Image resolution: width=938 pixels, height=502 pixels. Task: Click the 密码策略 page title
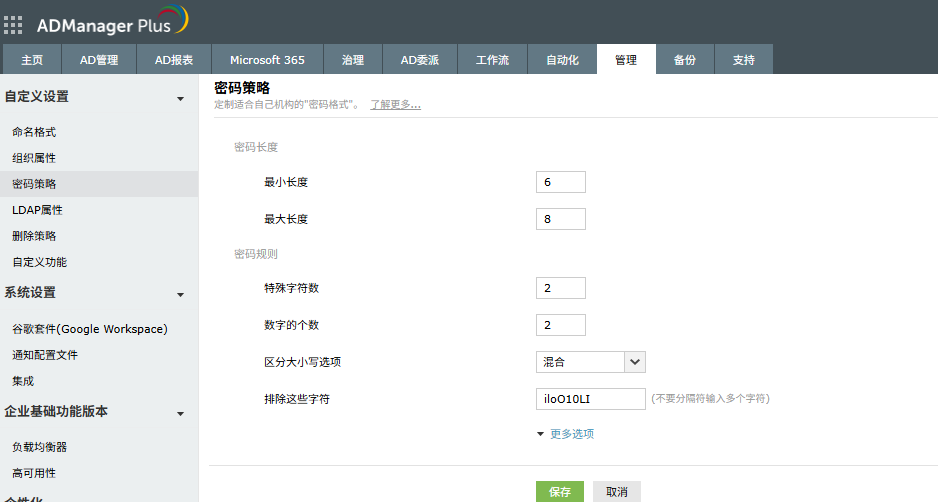242,88
